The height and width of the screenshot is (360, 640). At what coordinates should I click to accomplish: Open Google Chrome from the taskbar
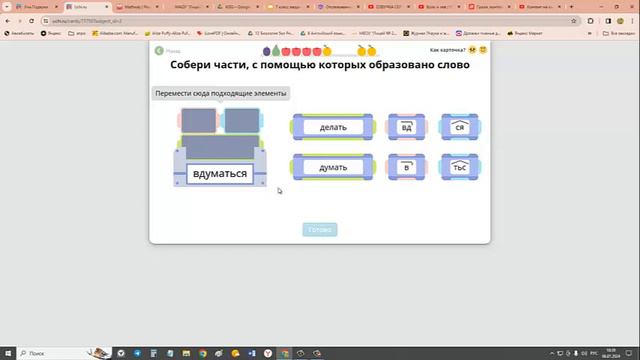tap(202, 353)
